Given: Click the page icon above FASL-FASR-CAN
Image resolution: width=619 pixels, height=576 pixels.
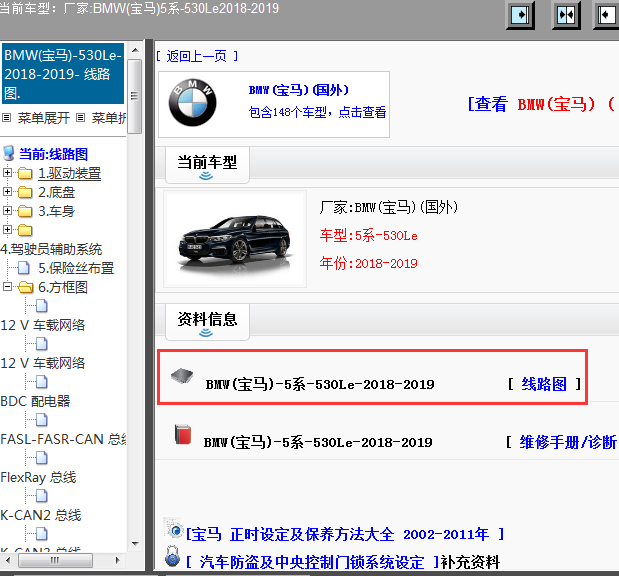Looking at the screenshot, I should click(42, 420).
